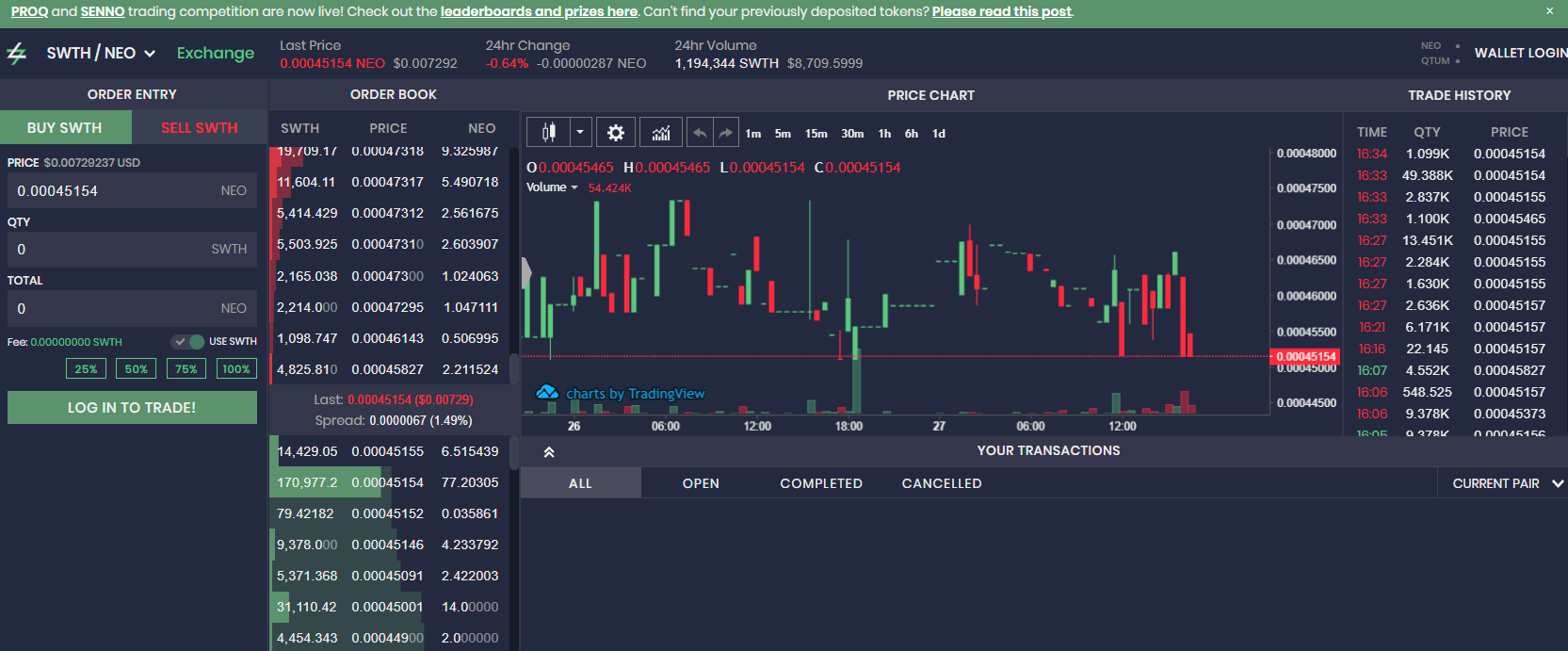Toggle the USE SWTH fee switch
This screenshot has width=1568, height=651.
tap(188, 341)
